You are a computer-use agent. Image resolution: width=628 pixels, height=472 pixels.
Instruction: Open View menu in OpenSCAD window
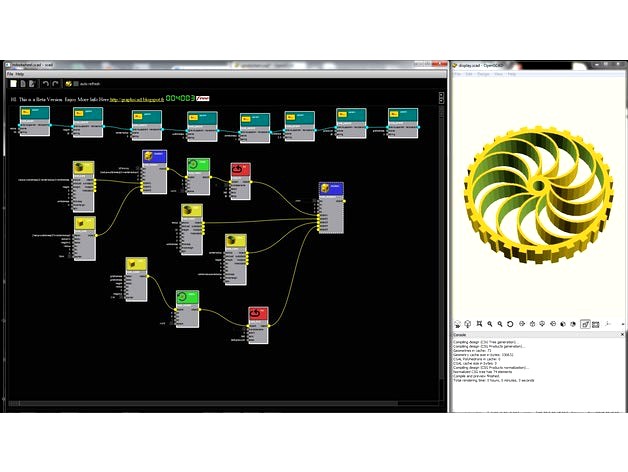[x=499, y=74]
